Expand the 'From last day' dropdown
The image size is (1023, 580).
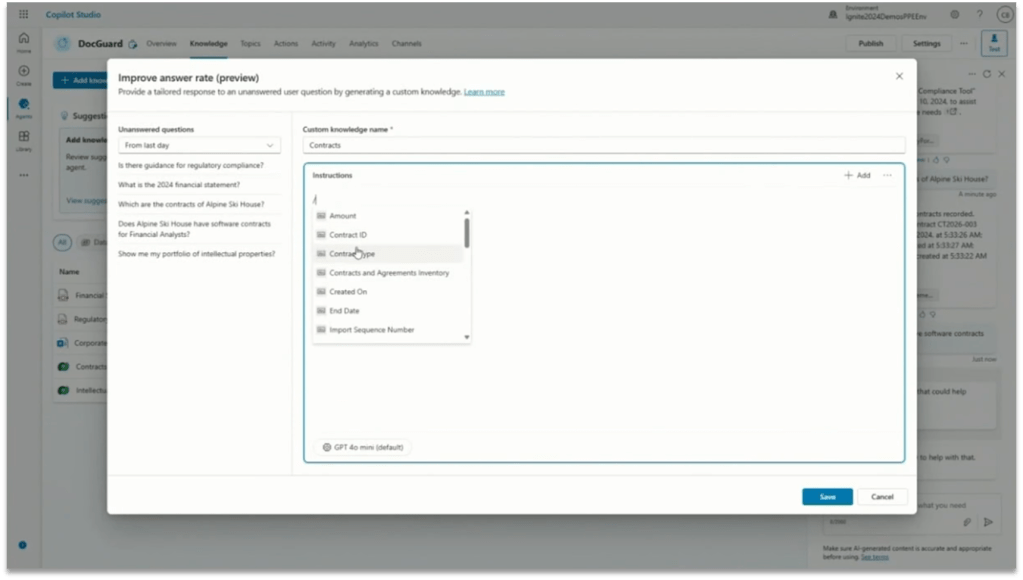(199, 145)
